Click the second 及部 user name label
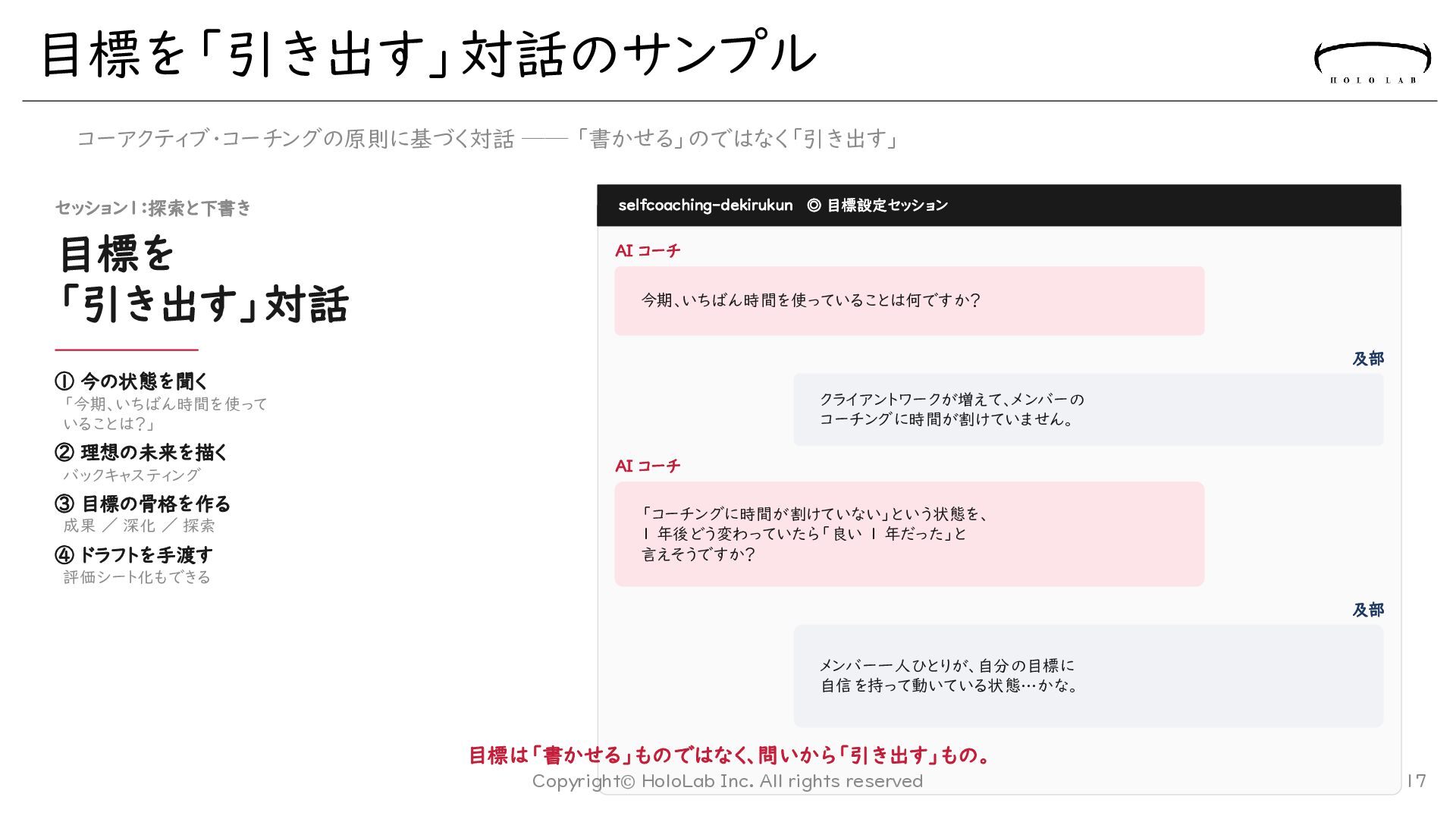The image size is (1456, 819). coord(1367,610)
